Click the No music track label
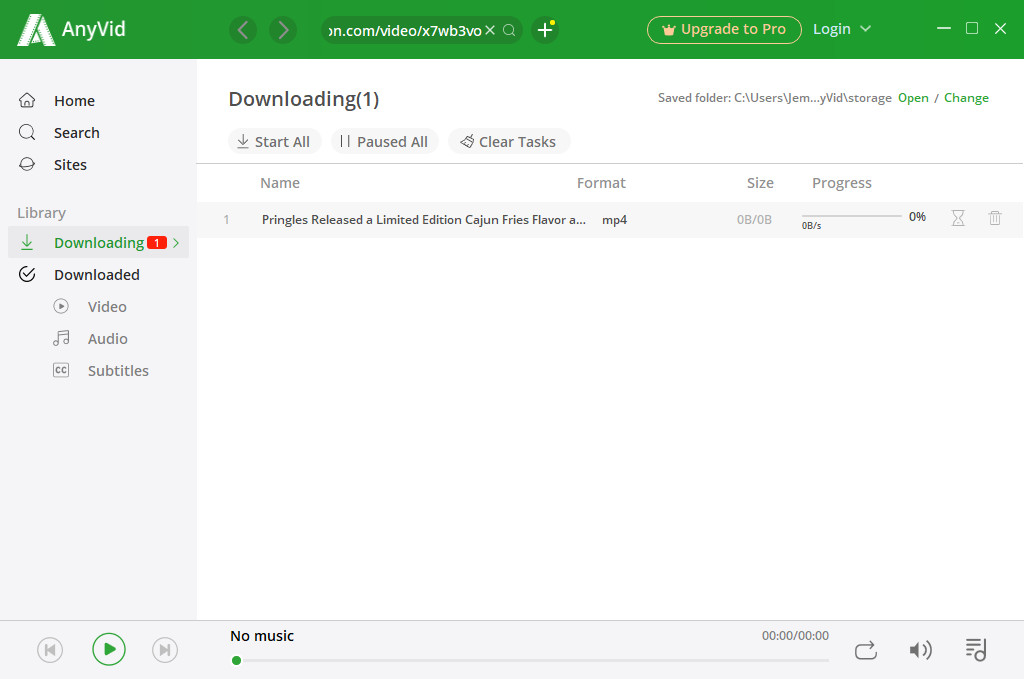Screen dimensions: 1024x679 pos(262,636)
